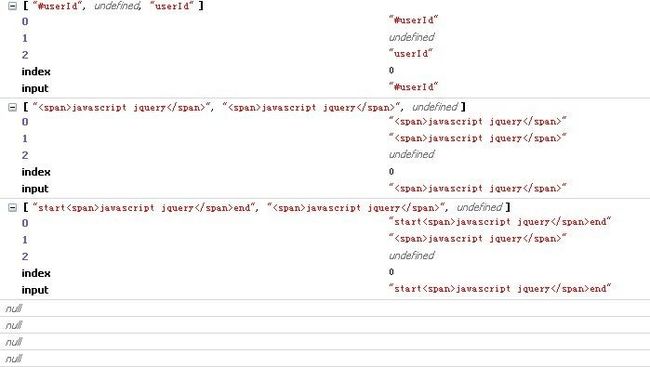Select the second array's undefined value at 2

(x=412, y=154)
